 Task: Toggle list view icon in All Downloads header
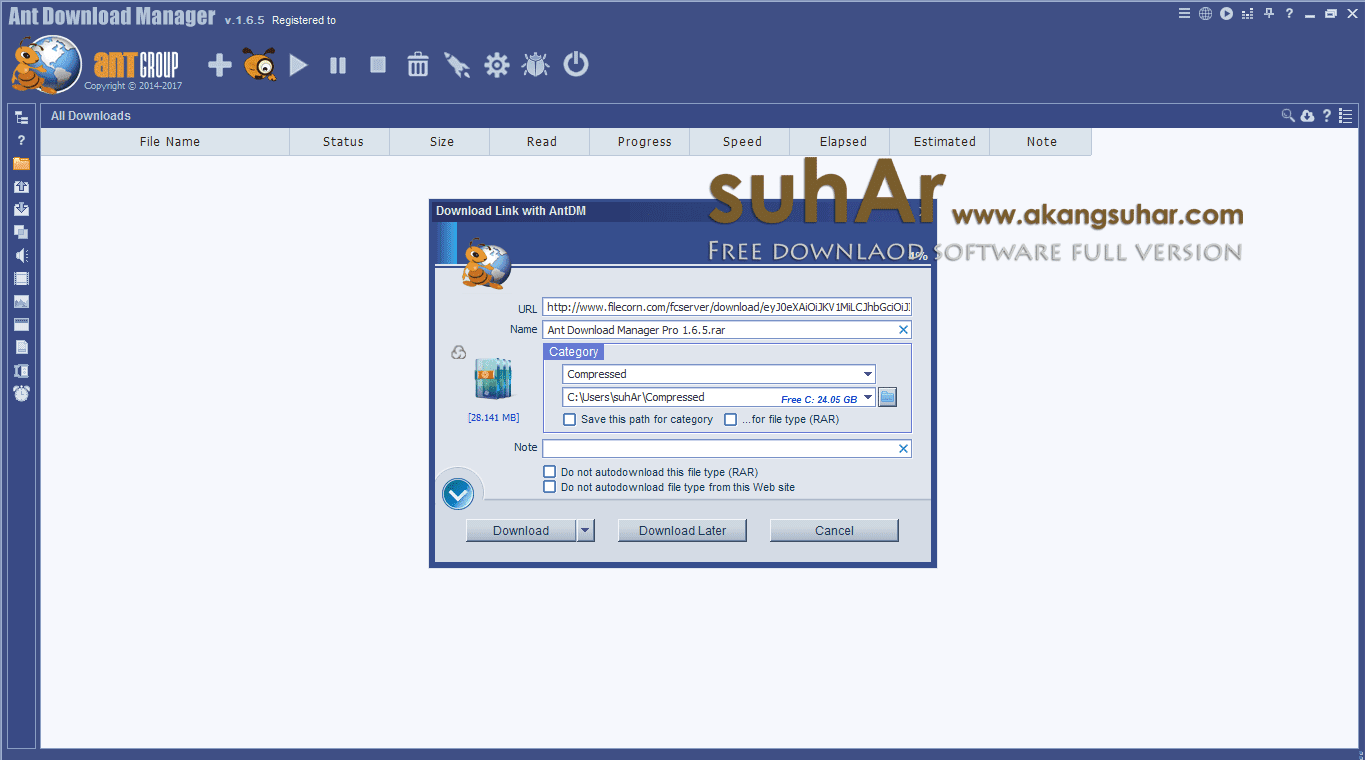(1346, 116)
